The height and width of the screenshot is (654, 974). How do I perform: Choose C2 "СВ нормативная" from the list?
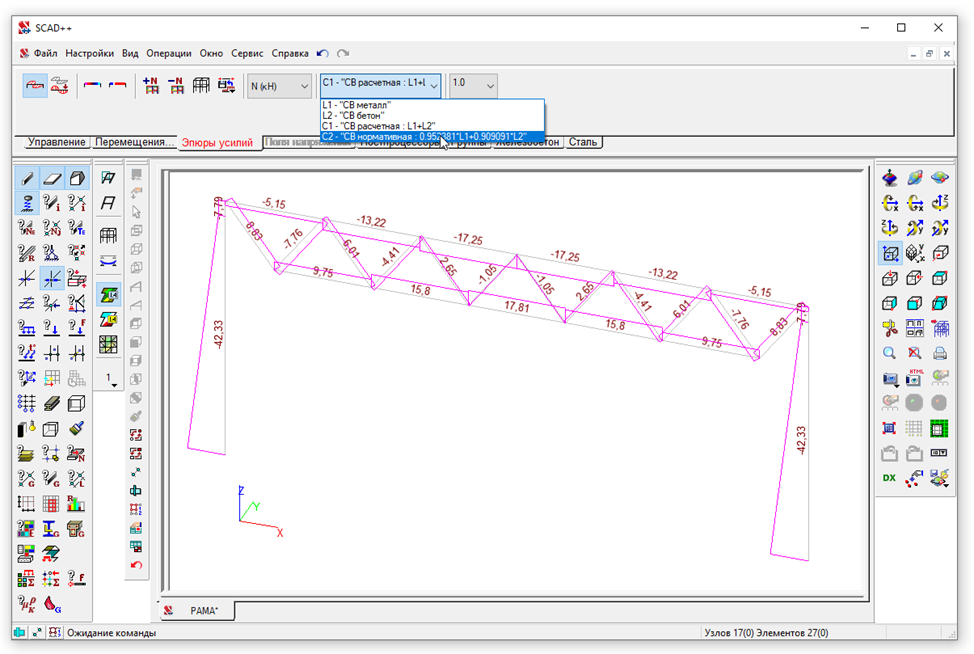(432, 137)
